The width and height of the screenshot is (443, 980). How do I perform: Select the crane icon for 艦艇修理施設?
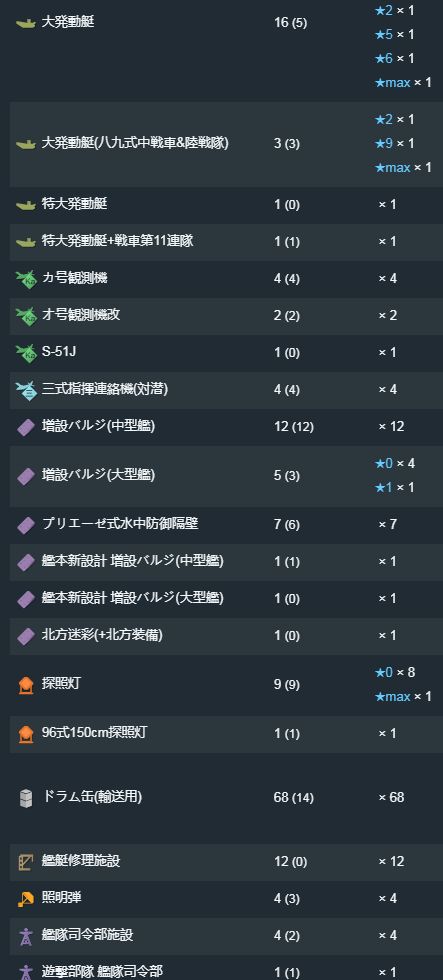pos(26,862)
